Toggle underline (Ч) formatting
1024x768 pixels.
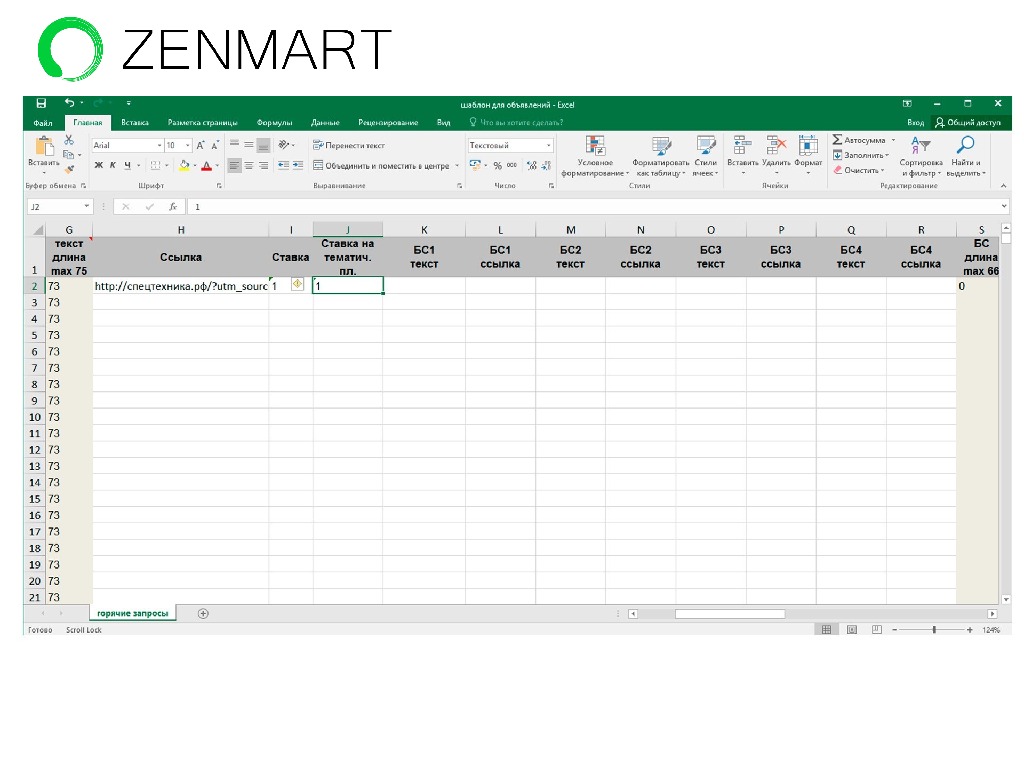tap(127, 166)
